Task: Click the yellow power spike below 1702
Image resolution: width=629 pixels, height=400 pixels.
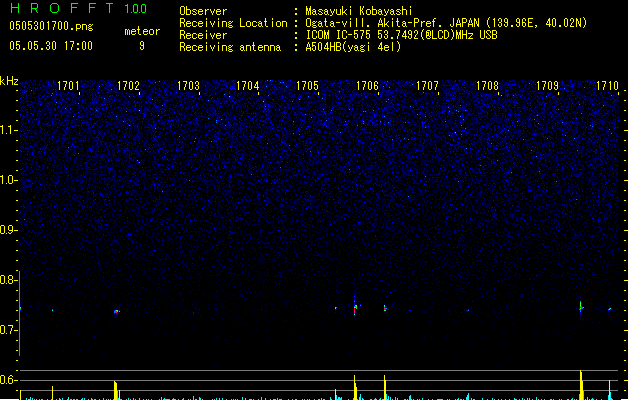Action: (116, 390)
